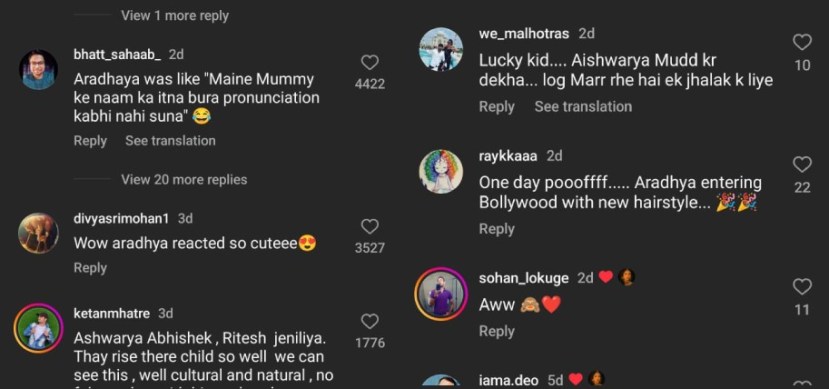
Task: Like divyasrimohan1's comment with heart icon
Action: pyautogui.click(x=370, y=227)
